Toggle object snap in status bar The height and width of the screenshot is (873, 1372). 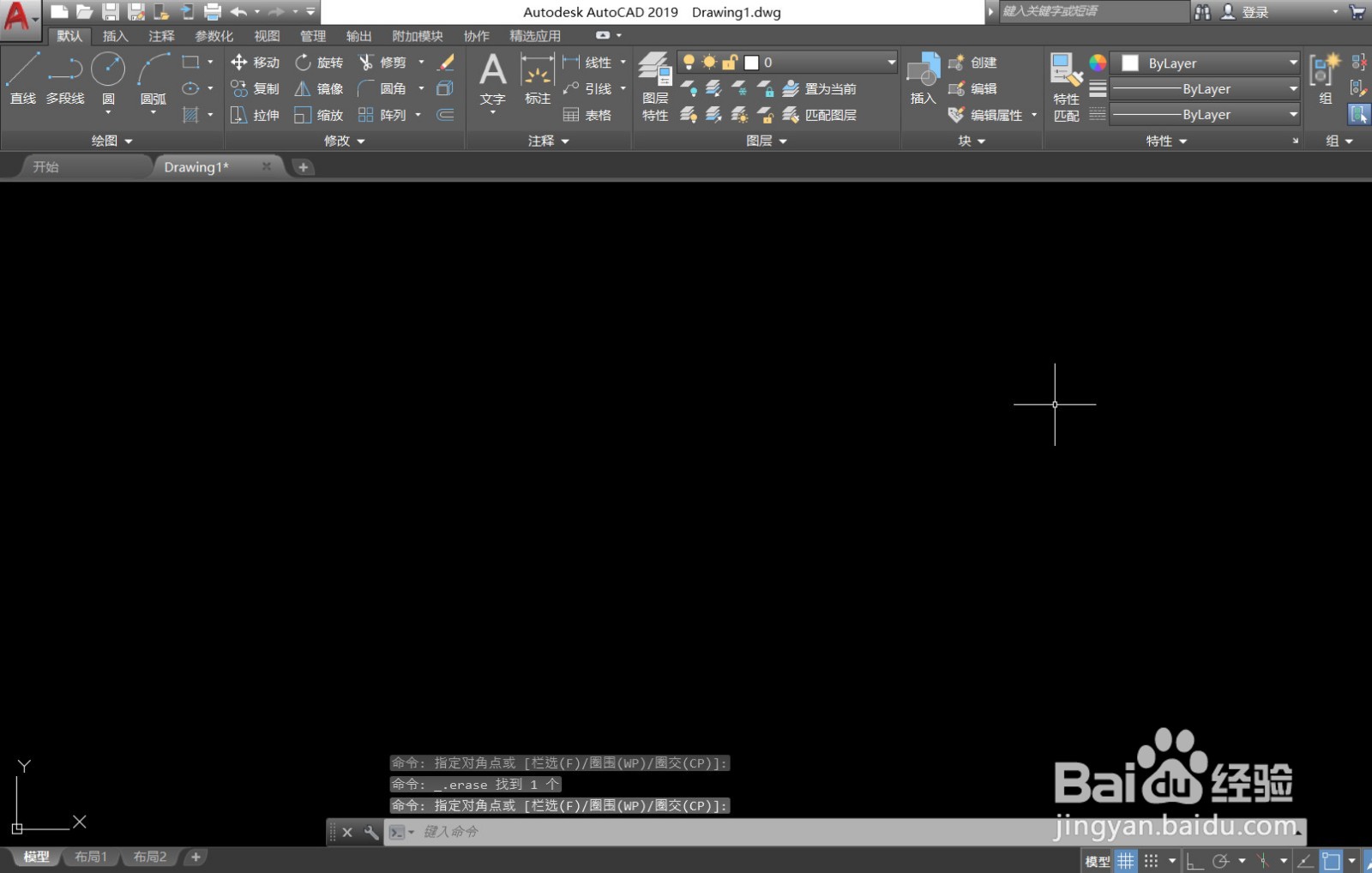point(1331,860)
